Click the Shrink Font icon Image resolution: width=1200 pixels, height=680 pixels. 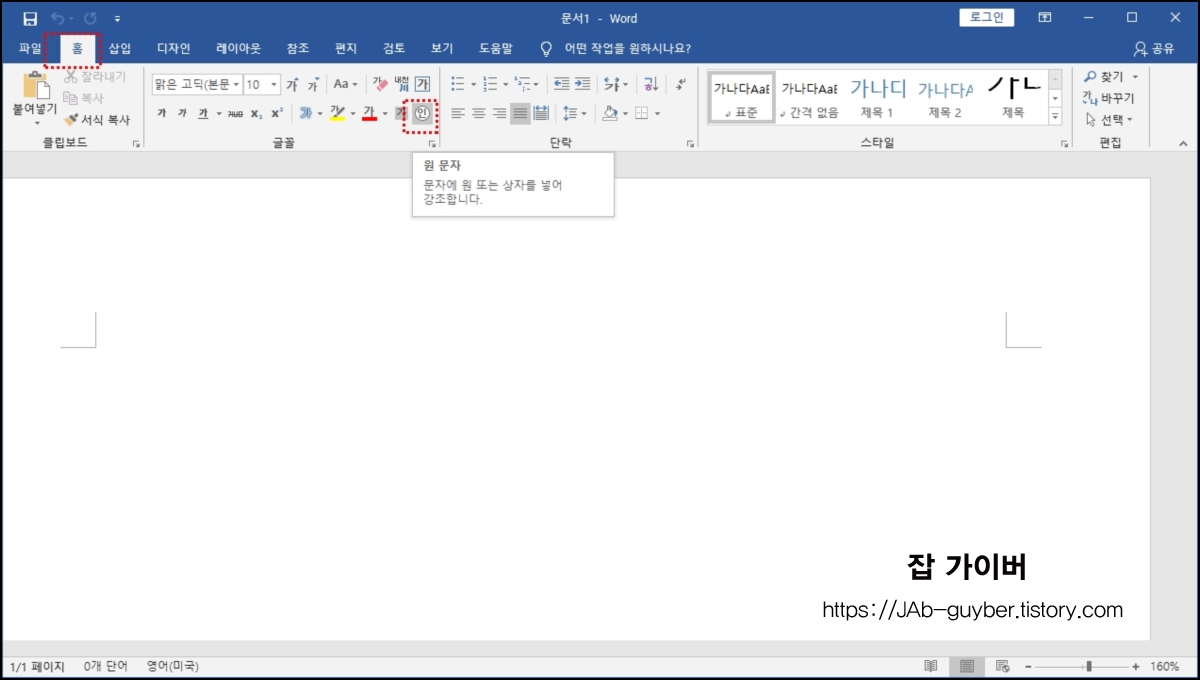tap(313, 85)
